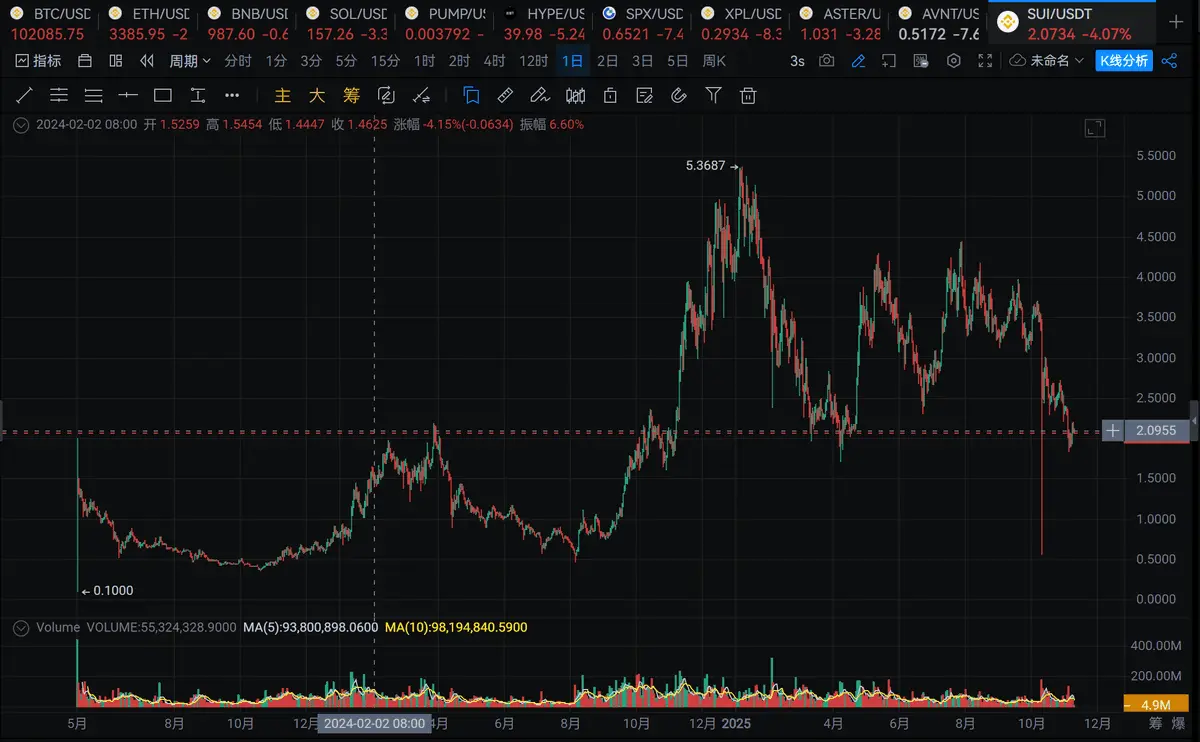The image size is (1200, 742).
Task: Toggle the lock drawings icon
Action: point(609,96)
